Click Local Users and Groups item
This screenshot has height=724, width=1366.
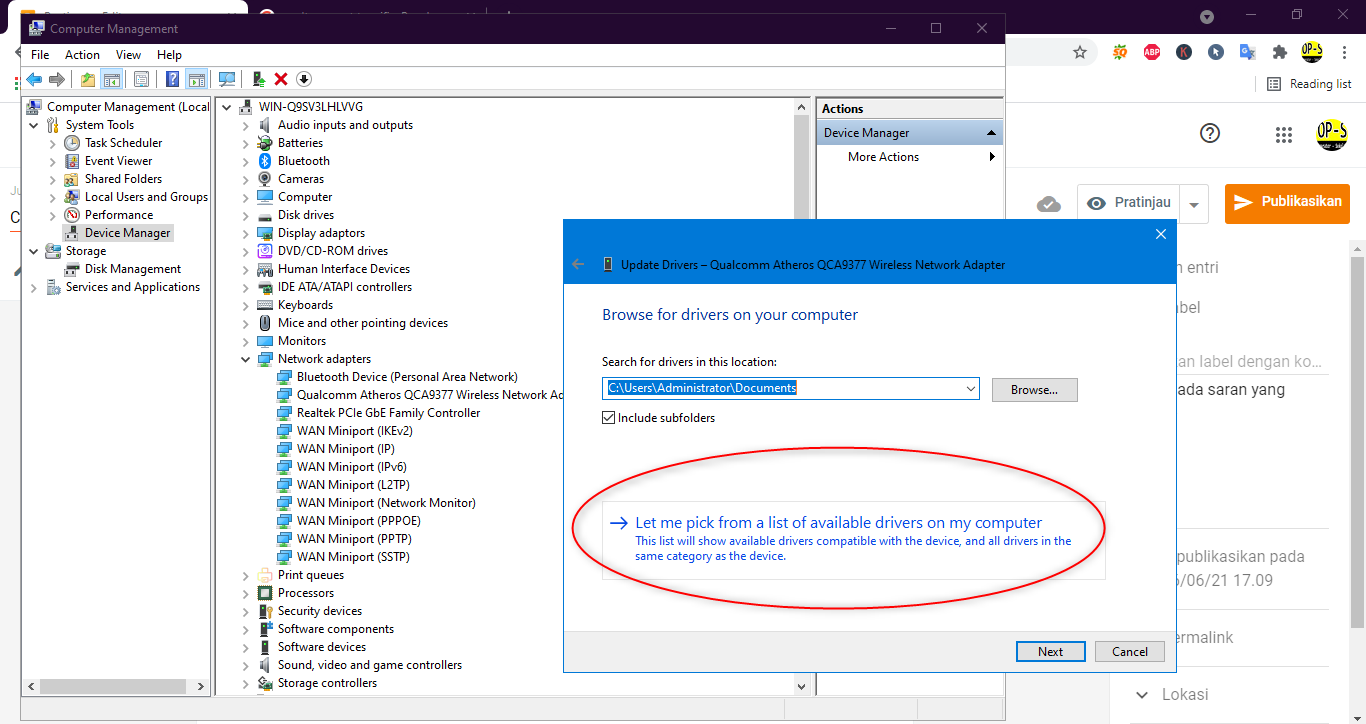(x=136, y=197)
